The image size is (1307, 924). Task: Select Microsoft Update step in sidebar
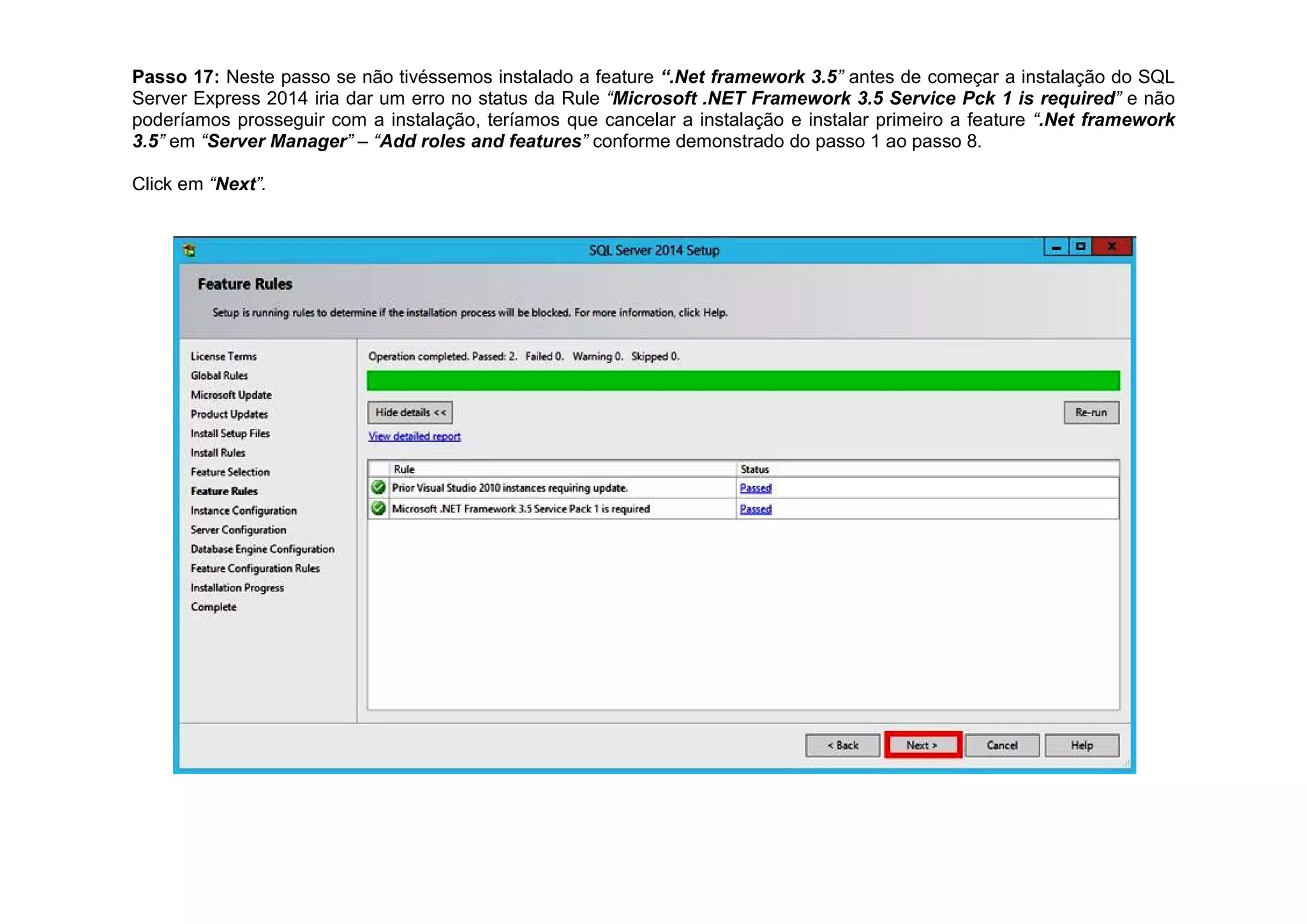pos(231,395)
